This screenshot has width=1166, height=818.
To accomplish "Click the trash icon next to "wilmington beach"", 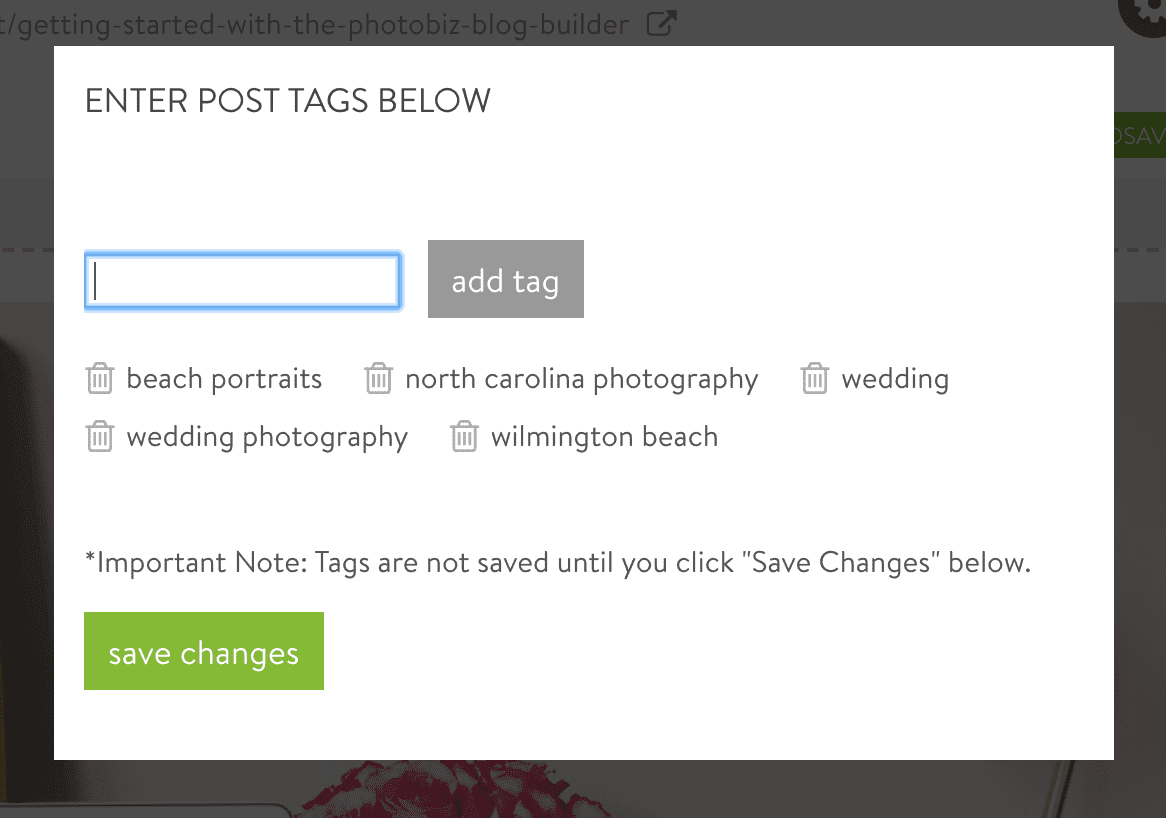I will (x=464, y=436).
